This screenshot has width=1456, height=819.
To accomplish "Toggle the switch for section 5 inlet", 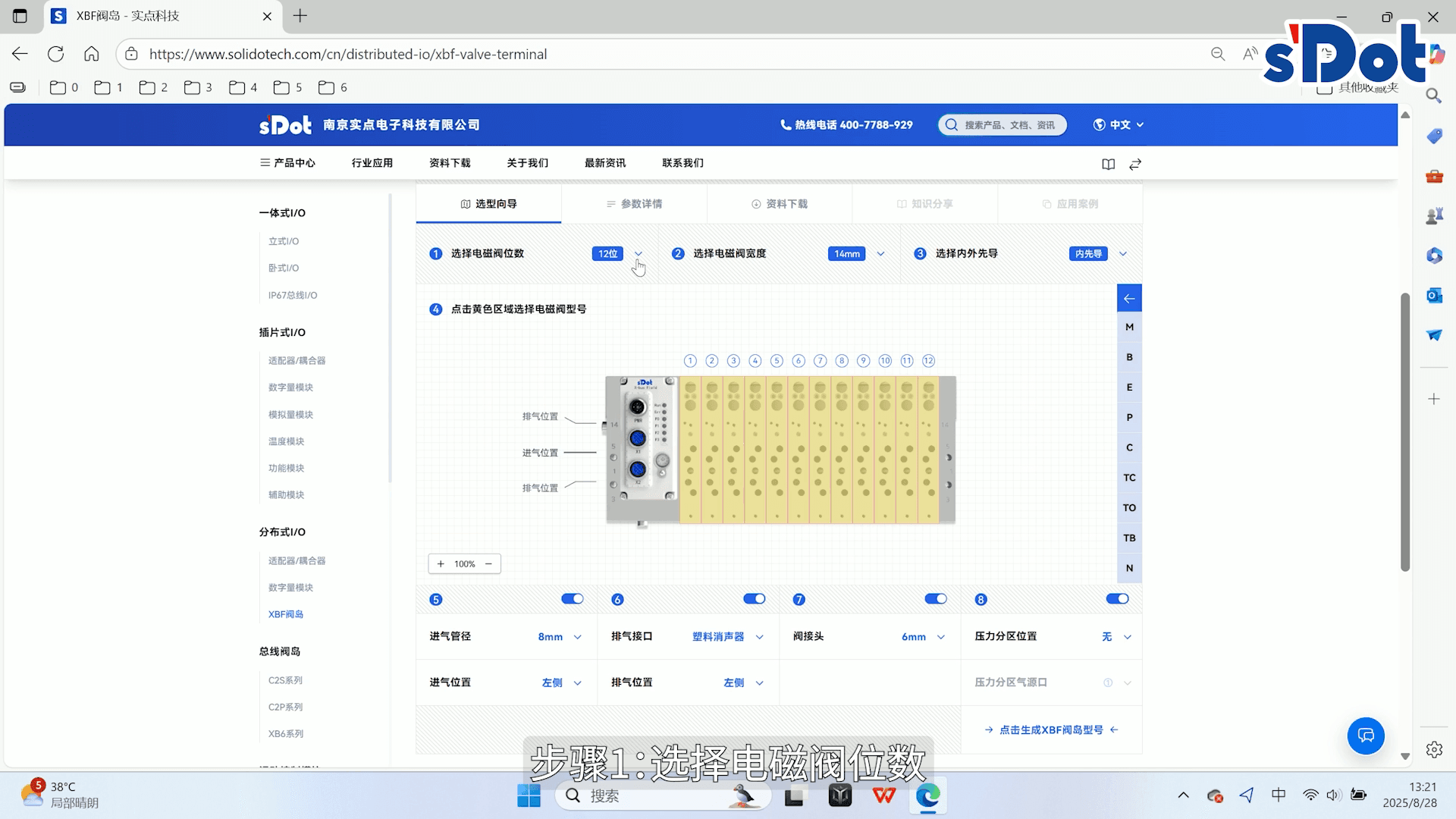I will (573, 599).
